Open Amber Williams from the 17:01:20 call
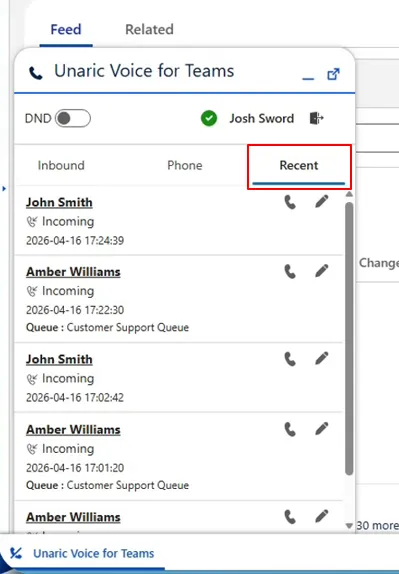The height and width of the screenshot is (574, 399). 73,430
